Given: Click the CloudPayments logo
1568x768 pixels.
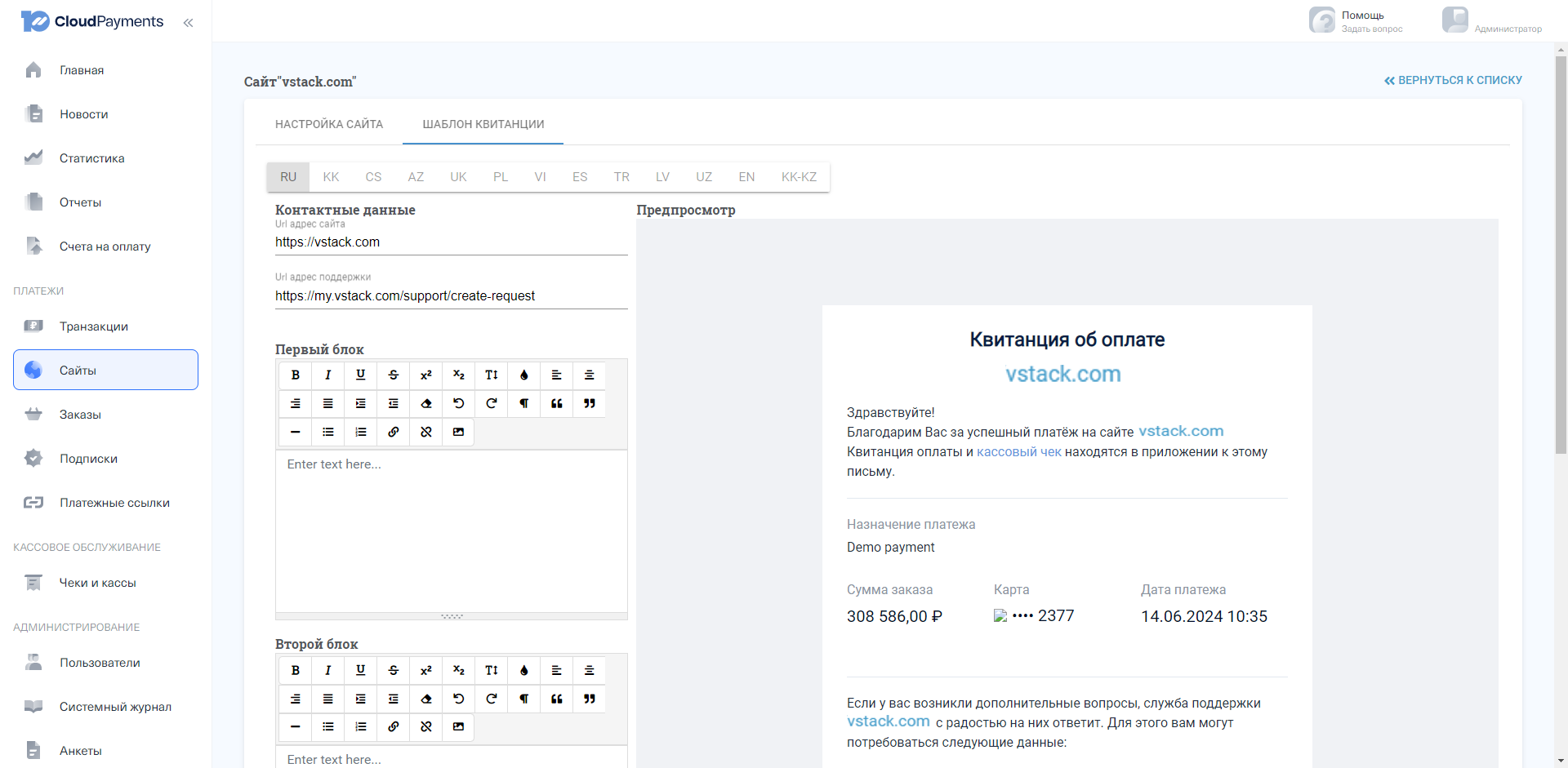Looking at the screenshot, I should [x=92, y=21].
